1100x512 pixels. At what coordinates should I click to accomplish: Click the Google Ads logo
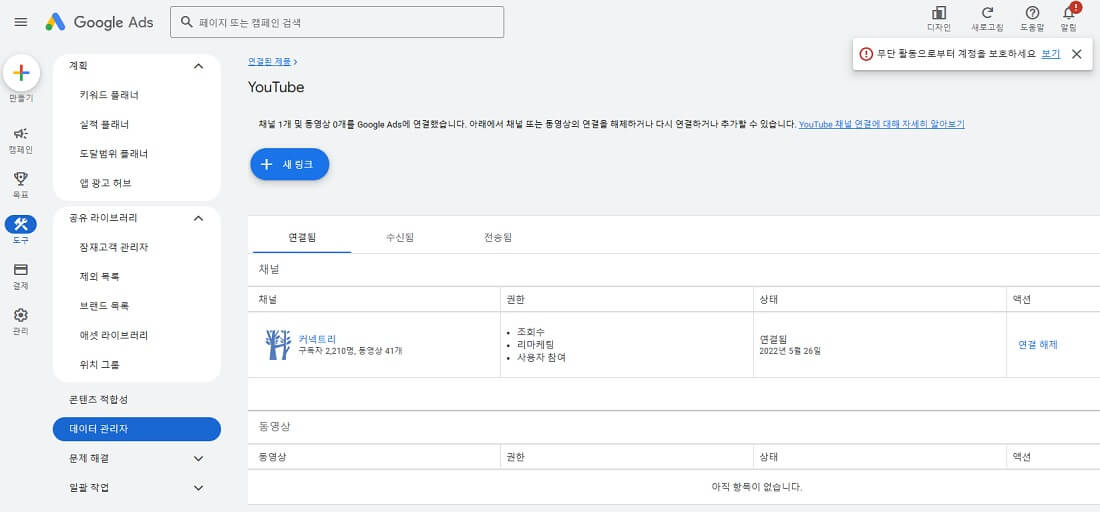pyautogui.click(x=99, y=22)
